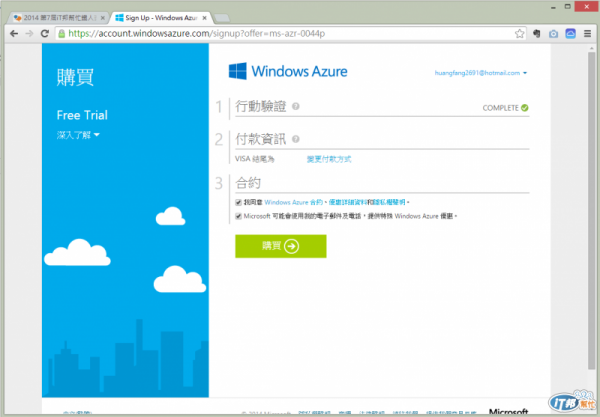Open the Evernote elephant extension
The height and width of the screenshot is (417, 600).
537,34
